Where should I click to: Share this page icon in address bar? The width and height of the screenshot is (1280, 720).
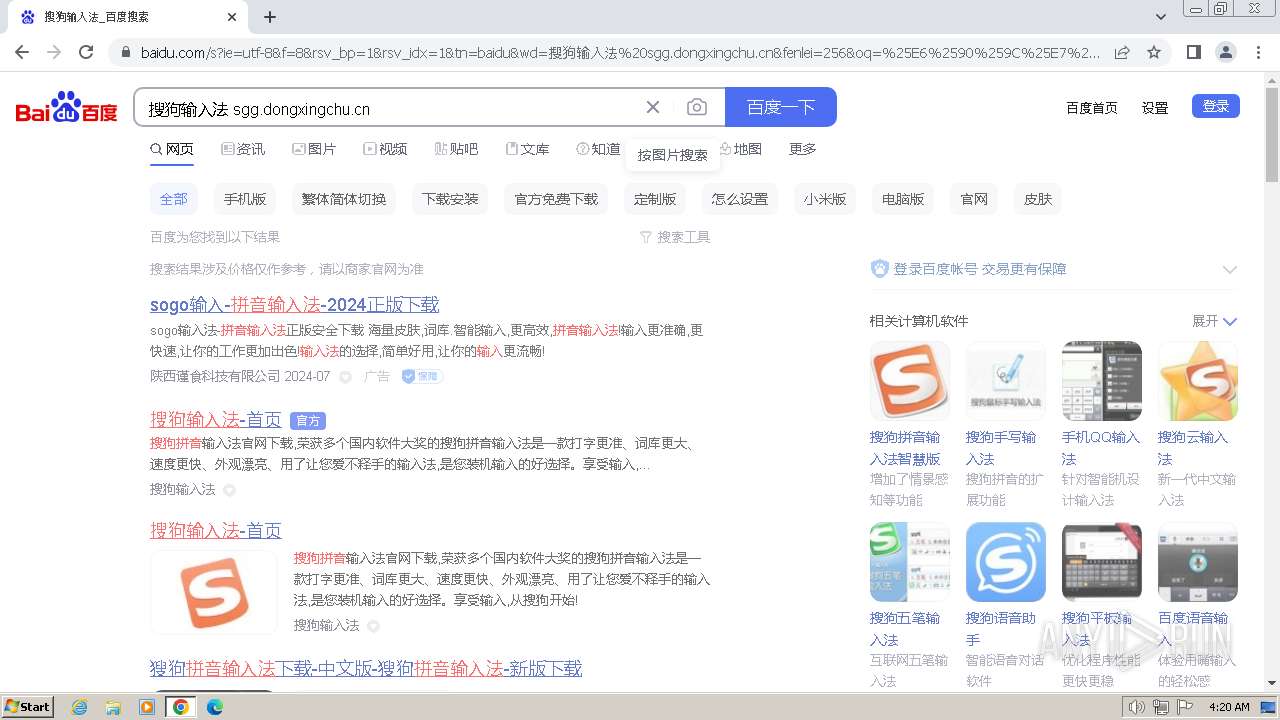tap(1122, 52)
